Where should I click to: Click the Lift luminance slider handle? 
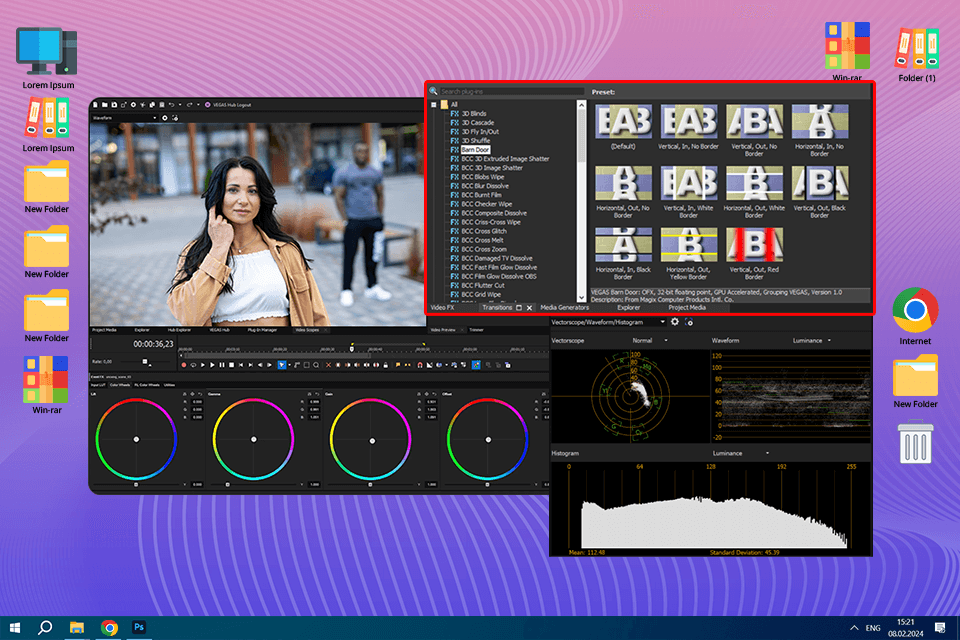(136, 484)
